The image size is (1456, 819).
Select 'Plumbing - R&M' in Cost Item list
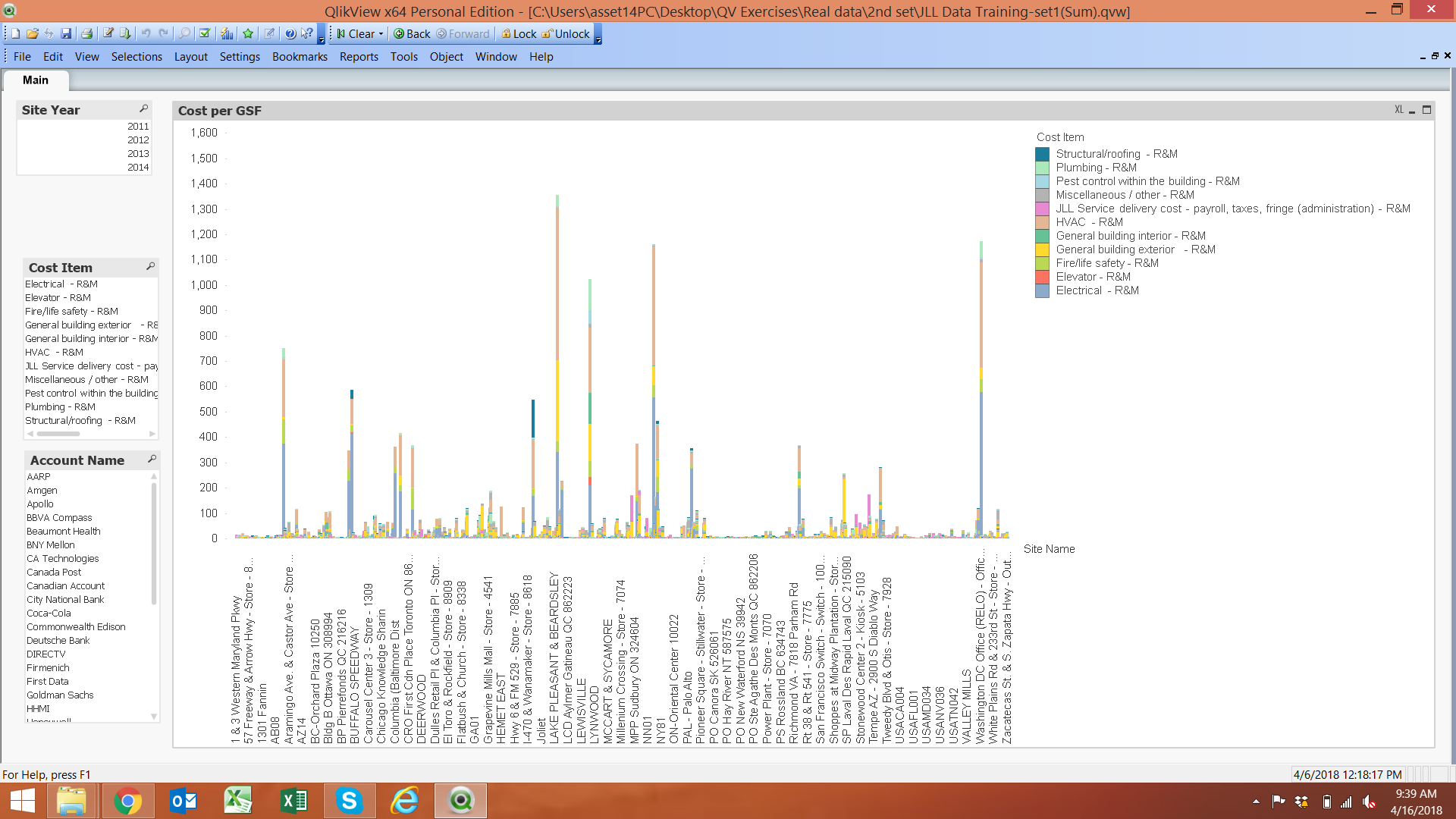pos(90,407)
